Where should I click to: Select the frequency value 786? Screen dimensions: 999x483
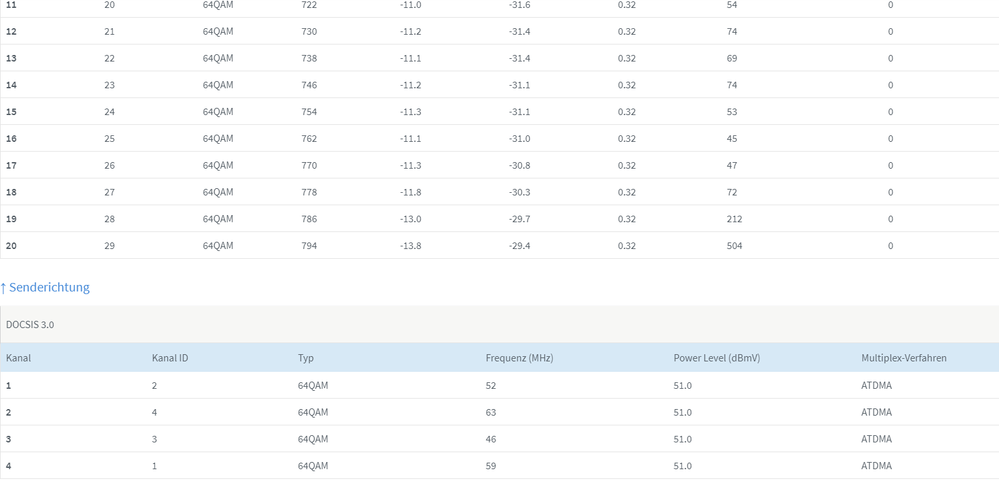(x=309, y=219)
